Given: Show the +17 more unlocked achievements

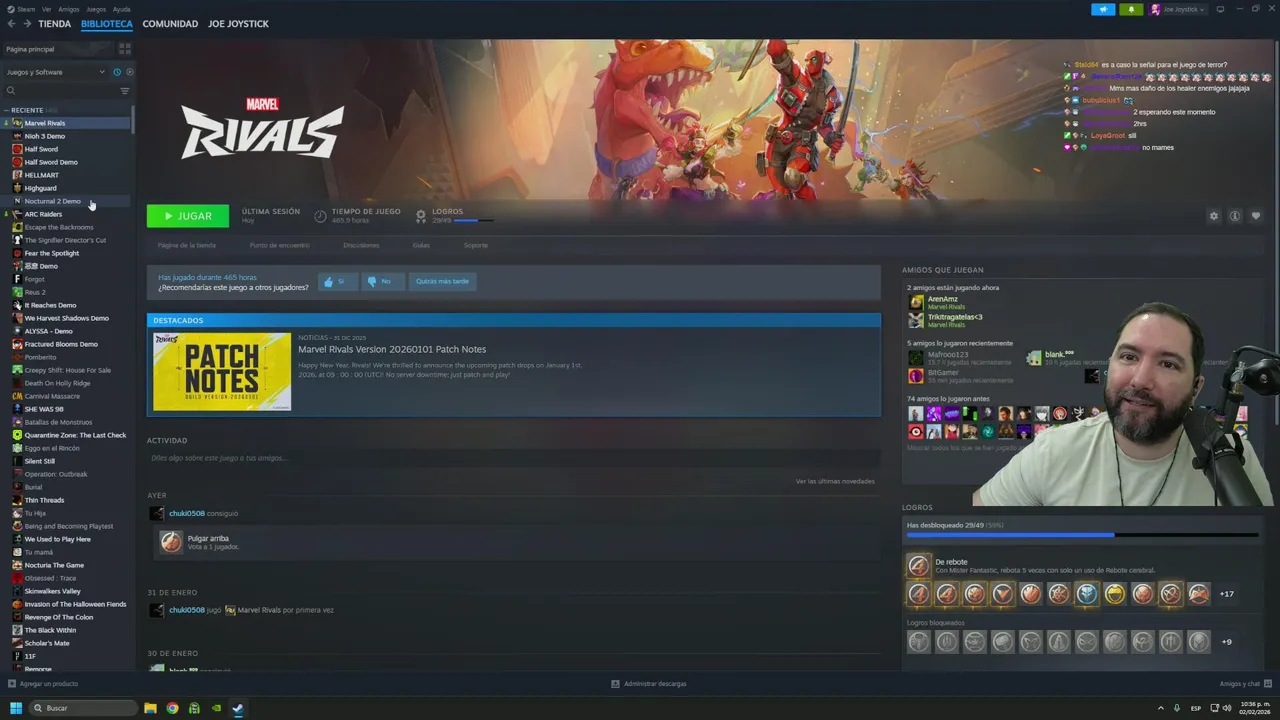Looking at the screenshot, I should (1227, 594).
